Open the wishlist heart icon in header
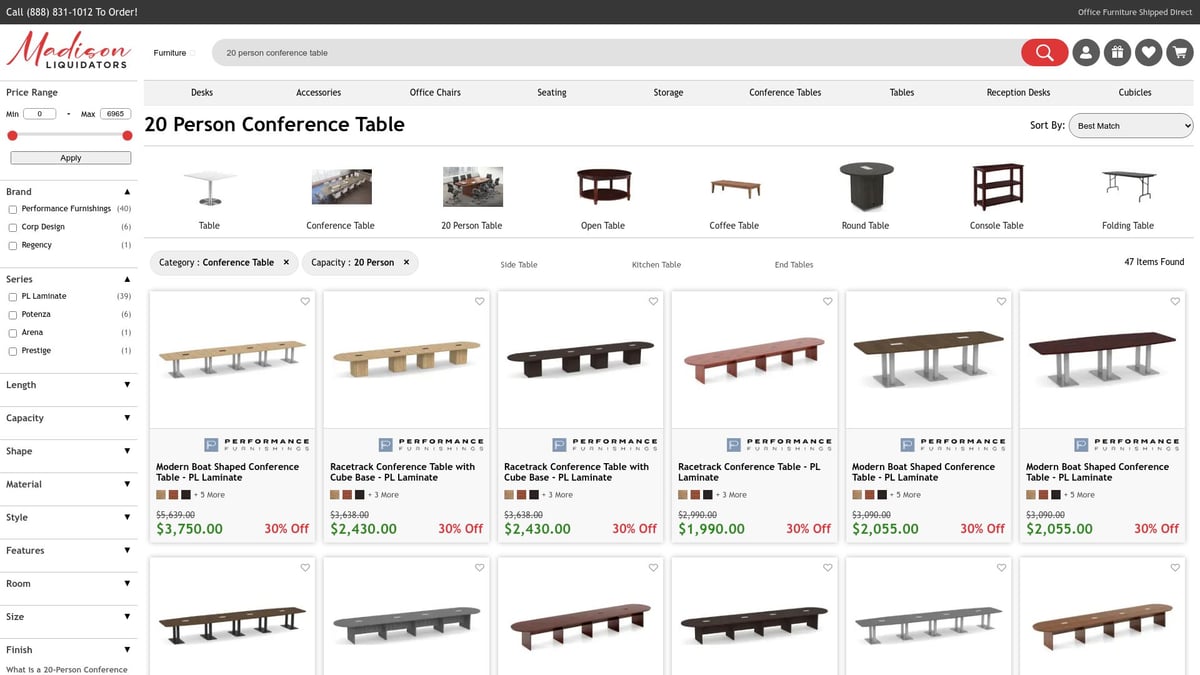This screenshot has height=675, width=1200. pyautogui.click(x=1148, y=52)
